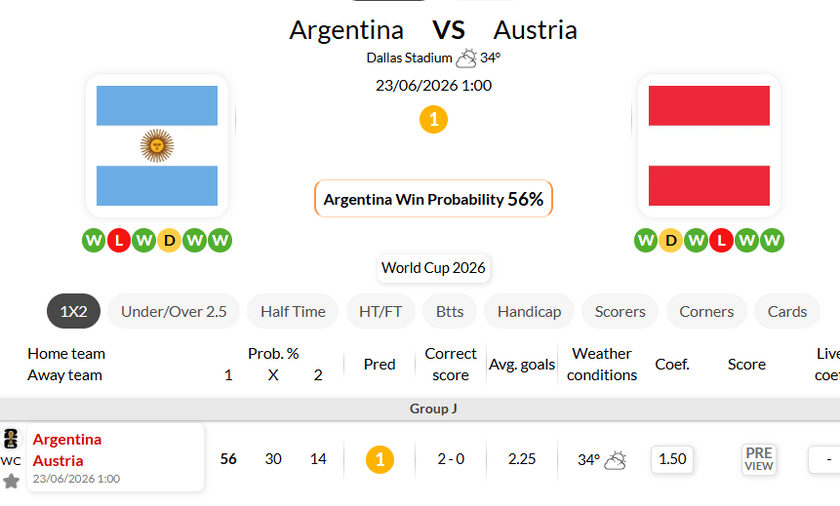840x506 pixels.
Task: Click Argentina's red L form badge
Action: 118,240
